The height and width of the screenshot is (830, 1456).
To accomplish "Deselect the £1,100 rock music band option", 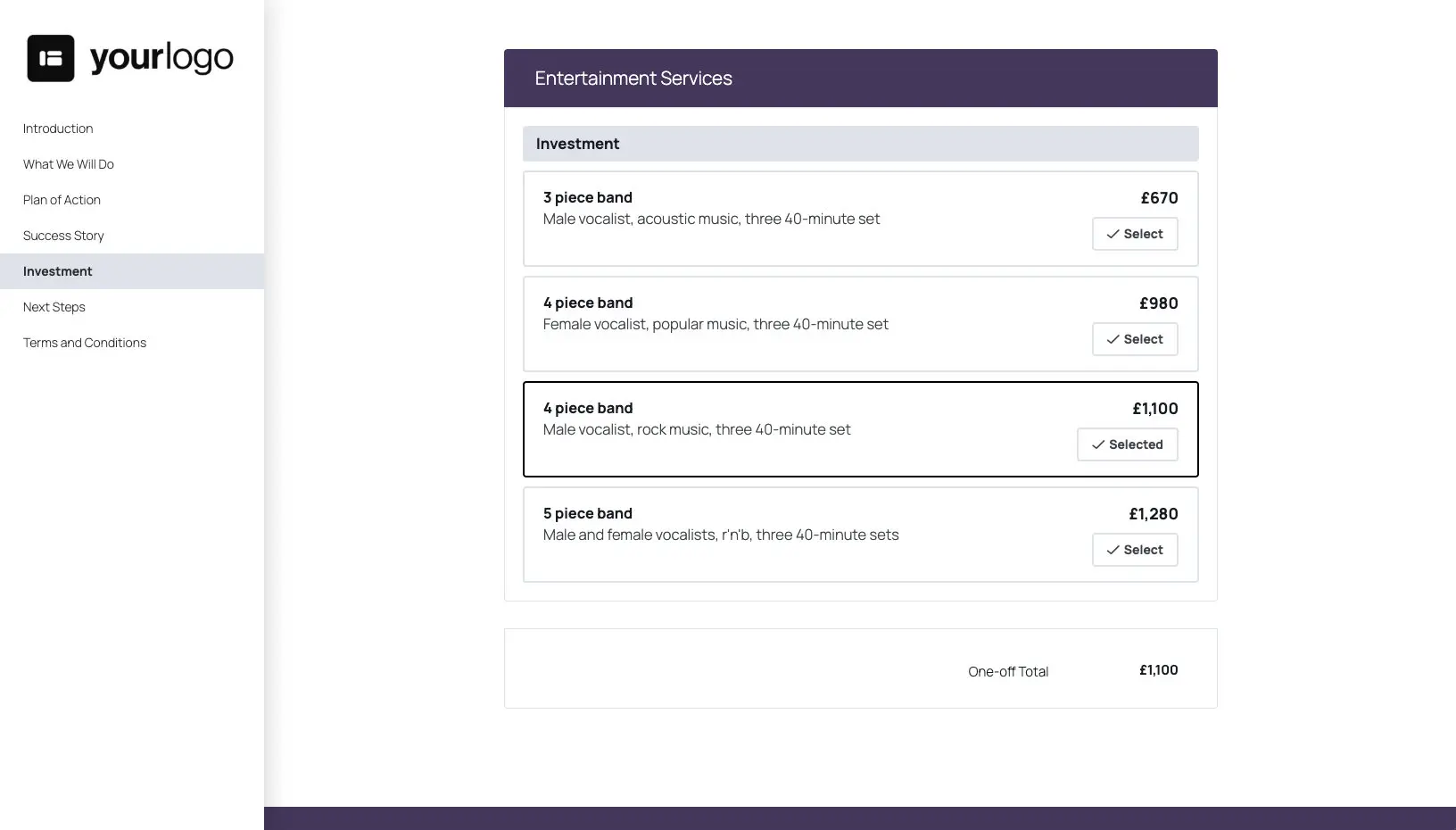I will pyautogui.click(x=1127, y=444).
